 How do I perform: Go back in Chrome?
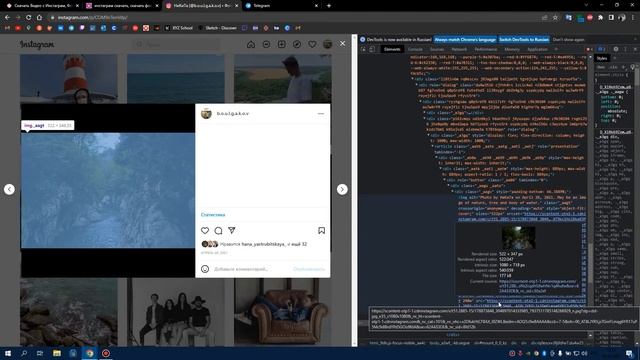(7, 18)
